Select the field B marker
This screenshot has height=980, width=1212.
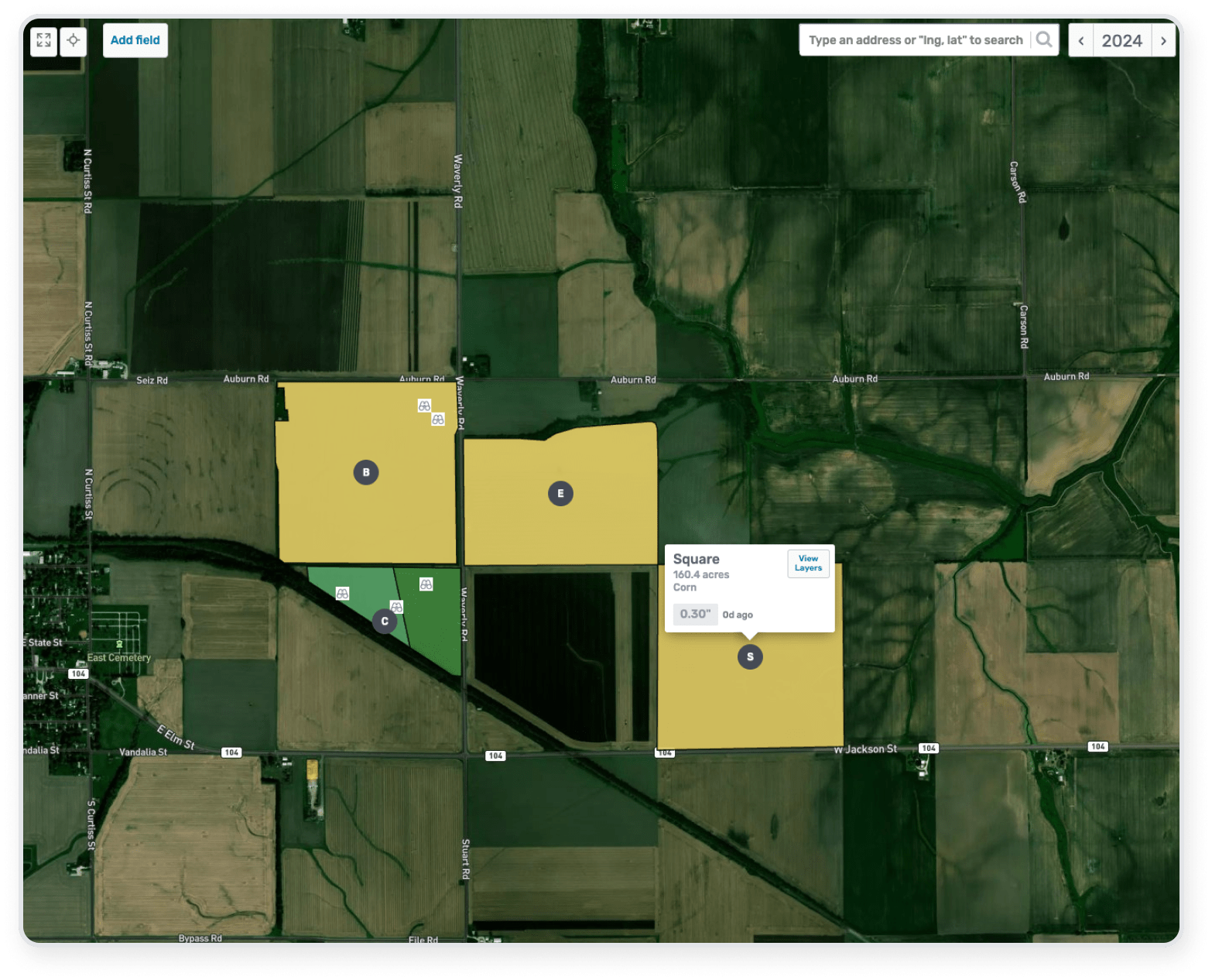pyautogui.click(x=366, y=472)
